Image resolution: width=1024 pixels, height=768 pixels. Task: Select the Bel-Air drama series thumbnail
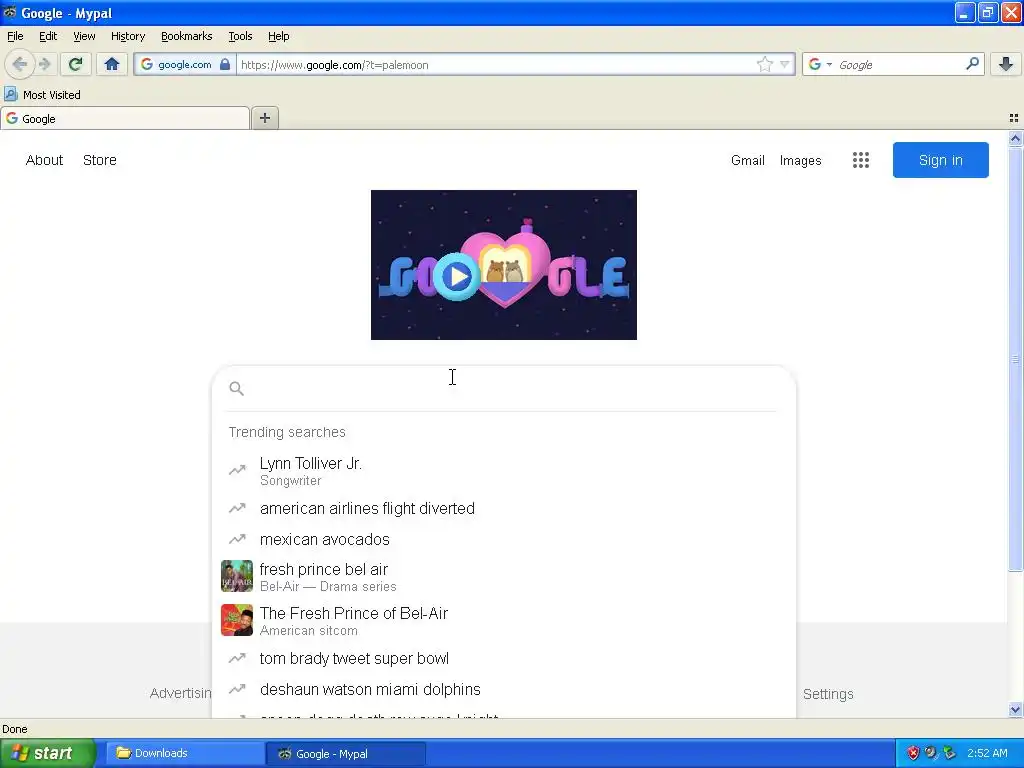click(x=237, y=576)
